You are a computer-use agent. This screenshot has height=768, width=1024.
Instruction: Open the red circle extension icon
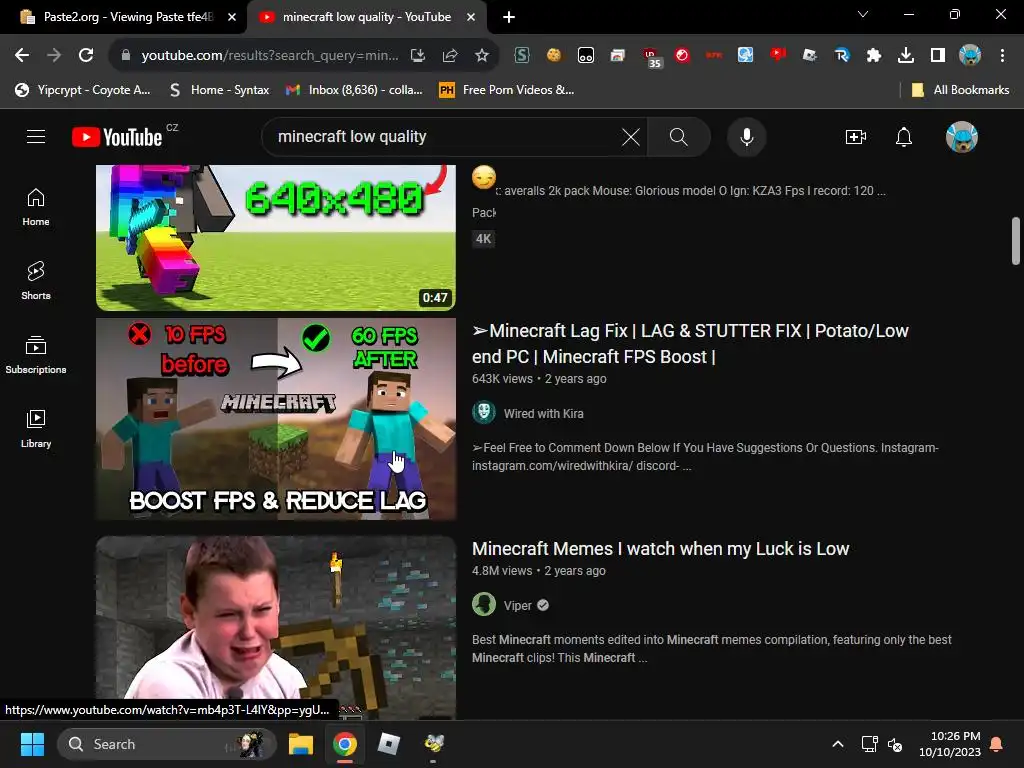coord(682,56)
